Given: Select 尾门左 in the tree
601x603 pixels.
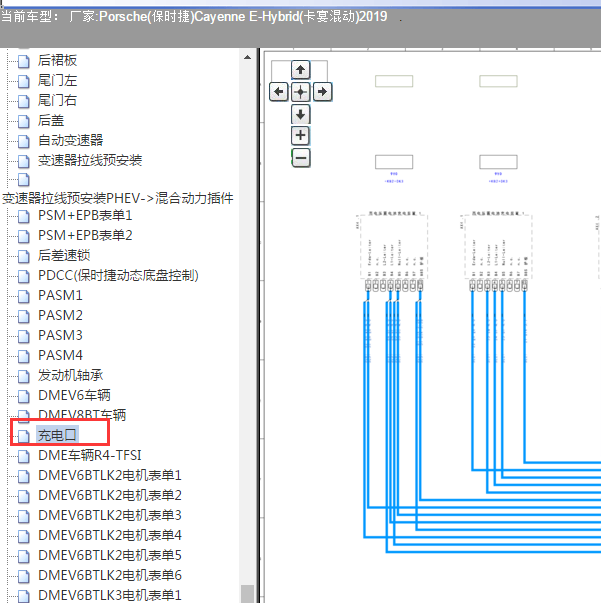Looking at the screenshot, I should tap(57, 80).
